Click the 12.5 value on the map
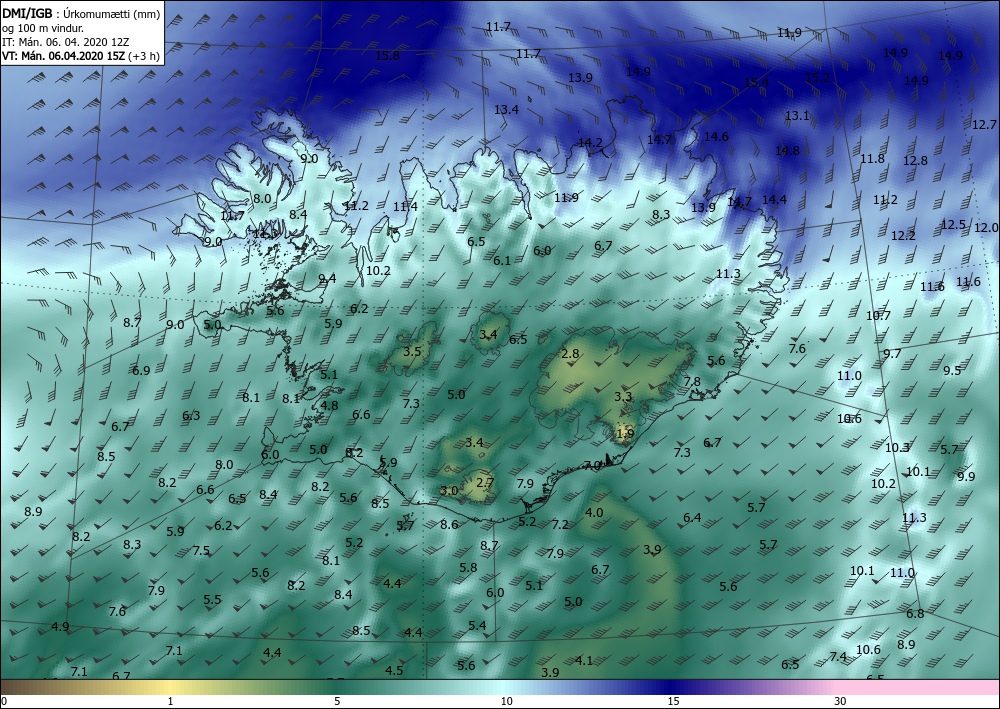Screen dimensions: 1000x709 pos(953,224)
